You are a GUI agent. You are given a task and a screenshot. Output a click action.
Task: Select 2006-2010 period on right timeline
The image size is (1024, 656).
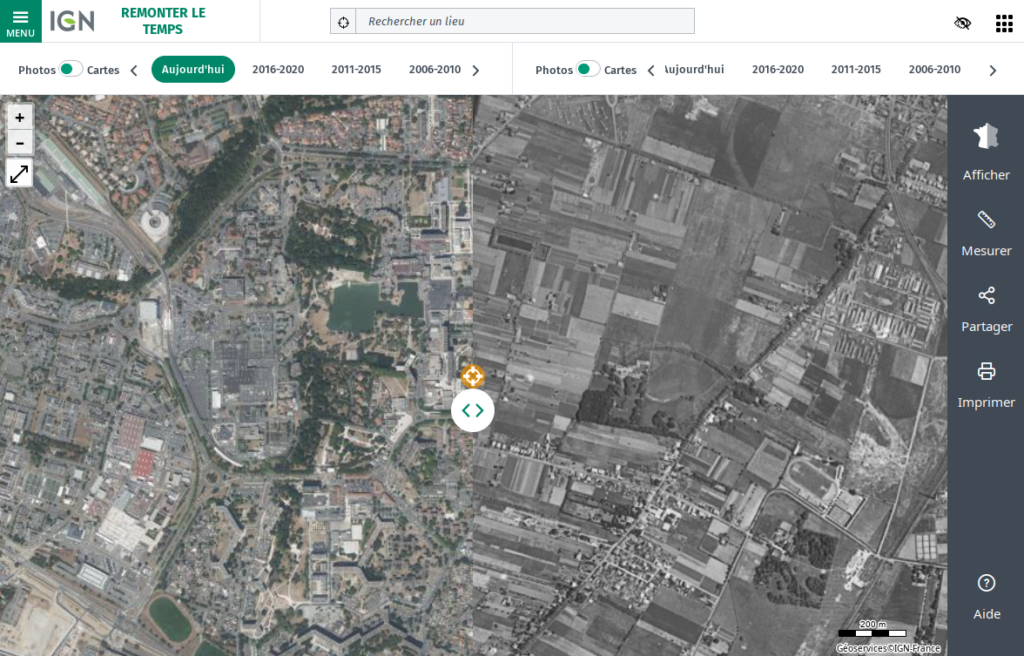tap(934, 70)
